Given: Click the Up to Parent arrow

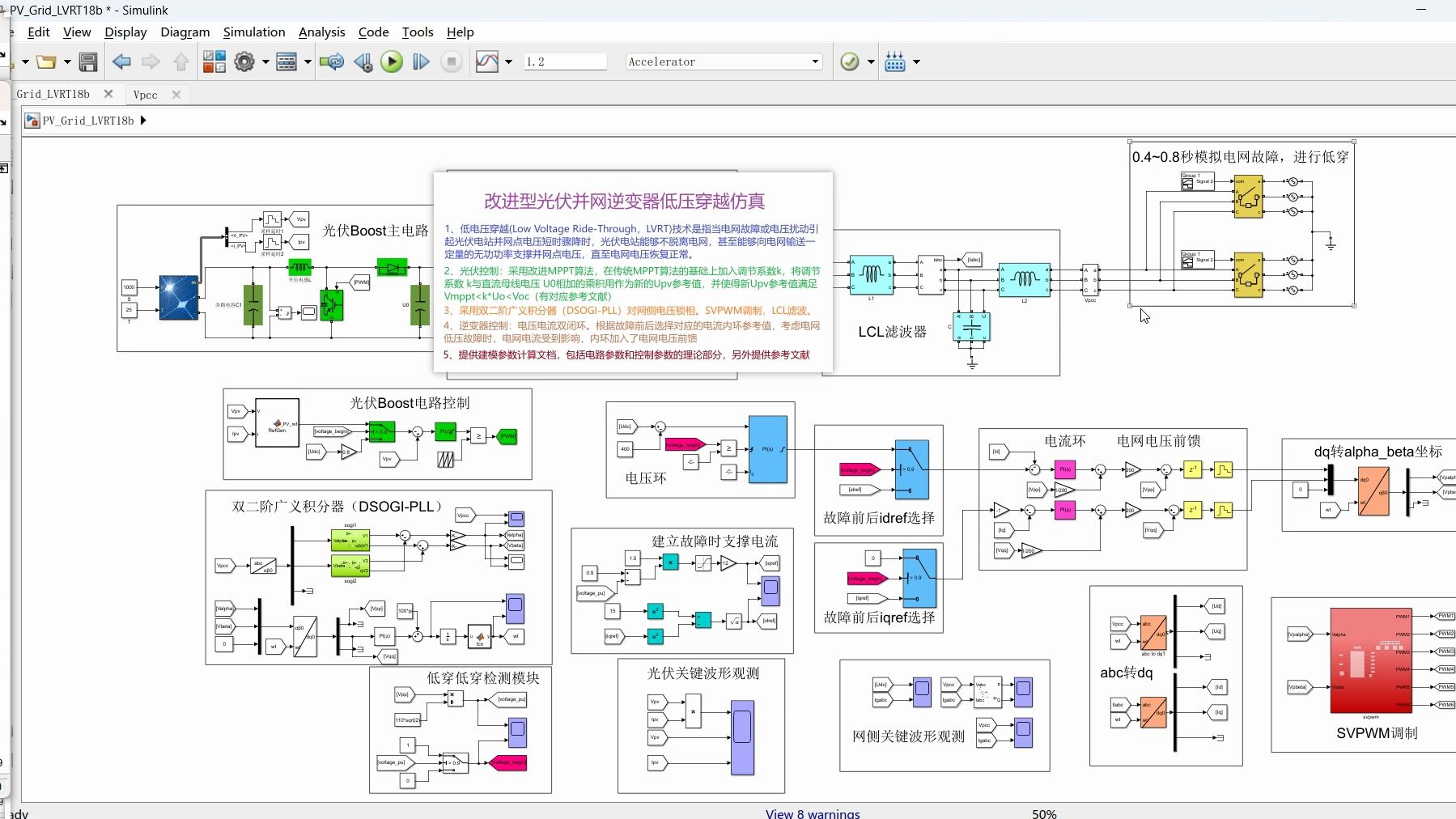Looking at the screenshot, I should pos(180,62).
